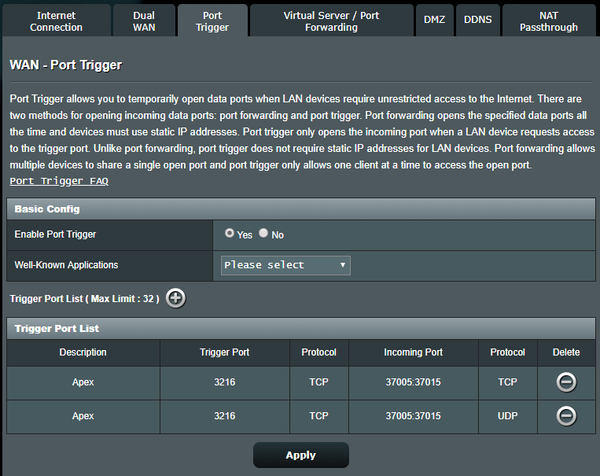Switch to the Internet Connection tab
The image size is (600, 476).
[x=56, y=21]
